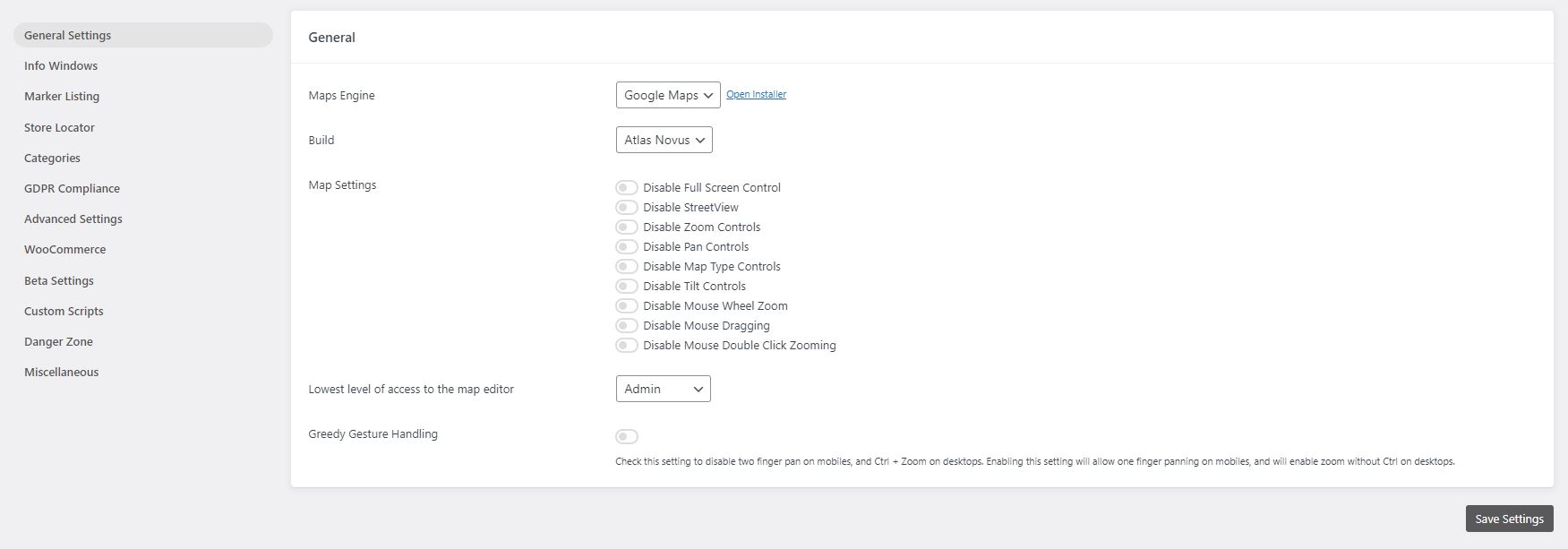Open the Build Atlas Novus dropdown

coord(664,140)
